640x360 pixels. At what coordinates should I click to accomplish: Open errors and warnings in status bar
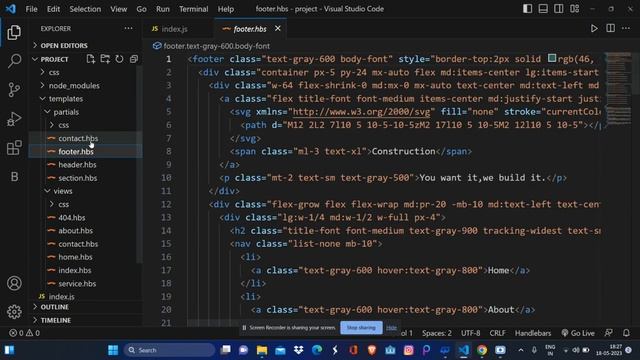click(x=24, y=333)
